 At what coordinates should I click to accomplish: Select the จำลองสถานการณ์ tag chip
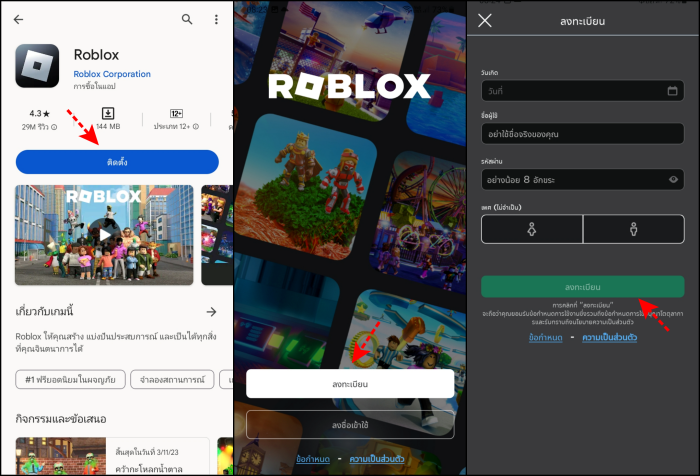(x=172, y=380)
